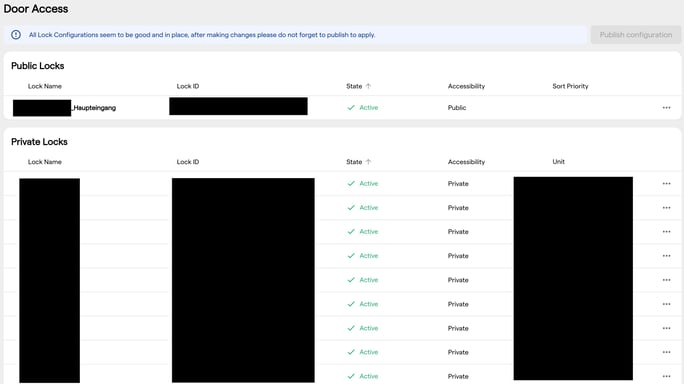The image size is (684, 384).
Task: Open more options for third private lock row
Action: tap(666, 231)
